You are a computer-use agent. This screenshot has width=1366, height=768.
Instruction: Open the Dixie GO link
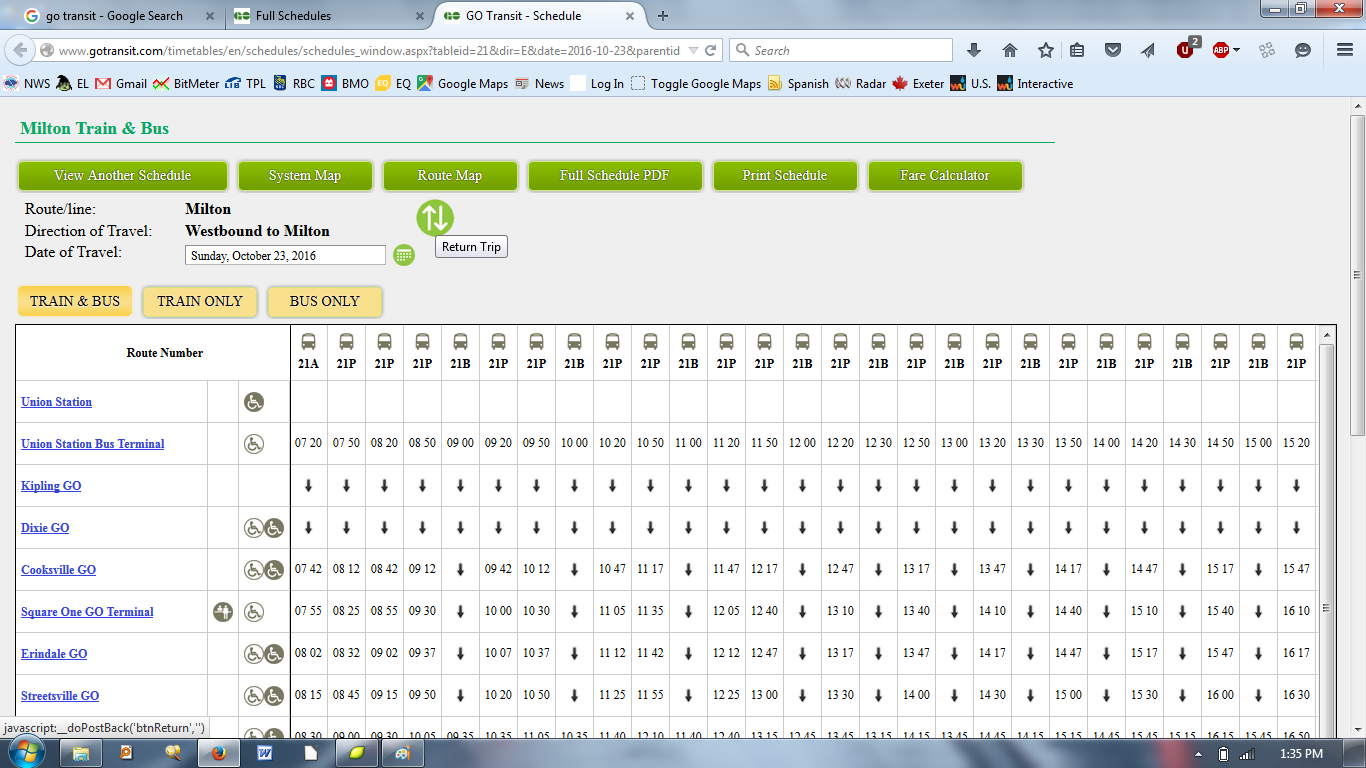(x=45, y=528)
